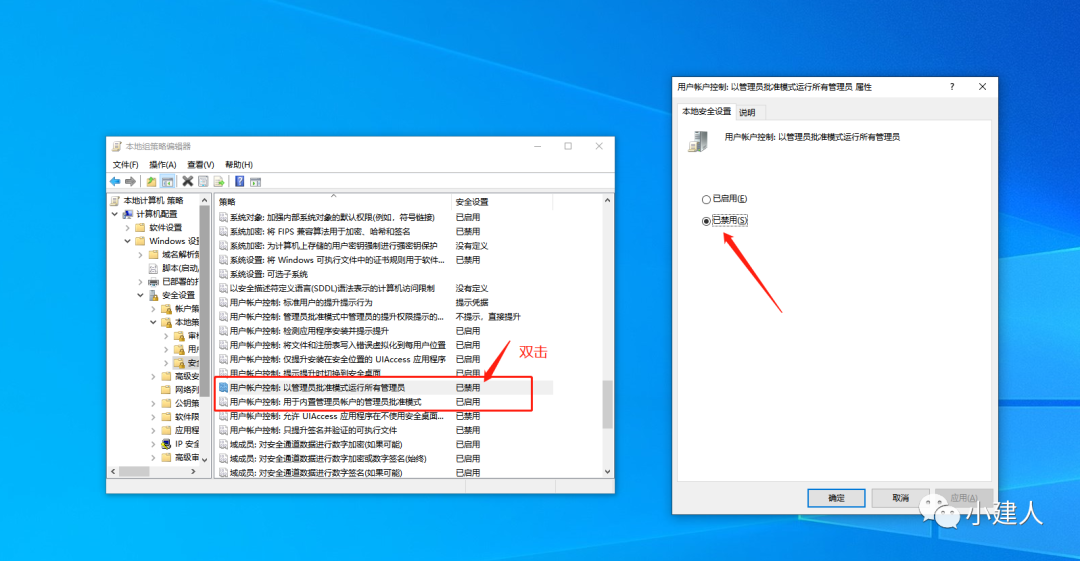This screenshot has height=561, width=1080.
Task: Switch to the 本地安全设置 tab
Action: click(706, 111)
